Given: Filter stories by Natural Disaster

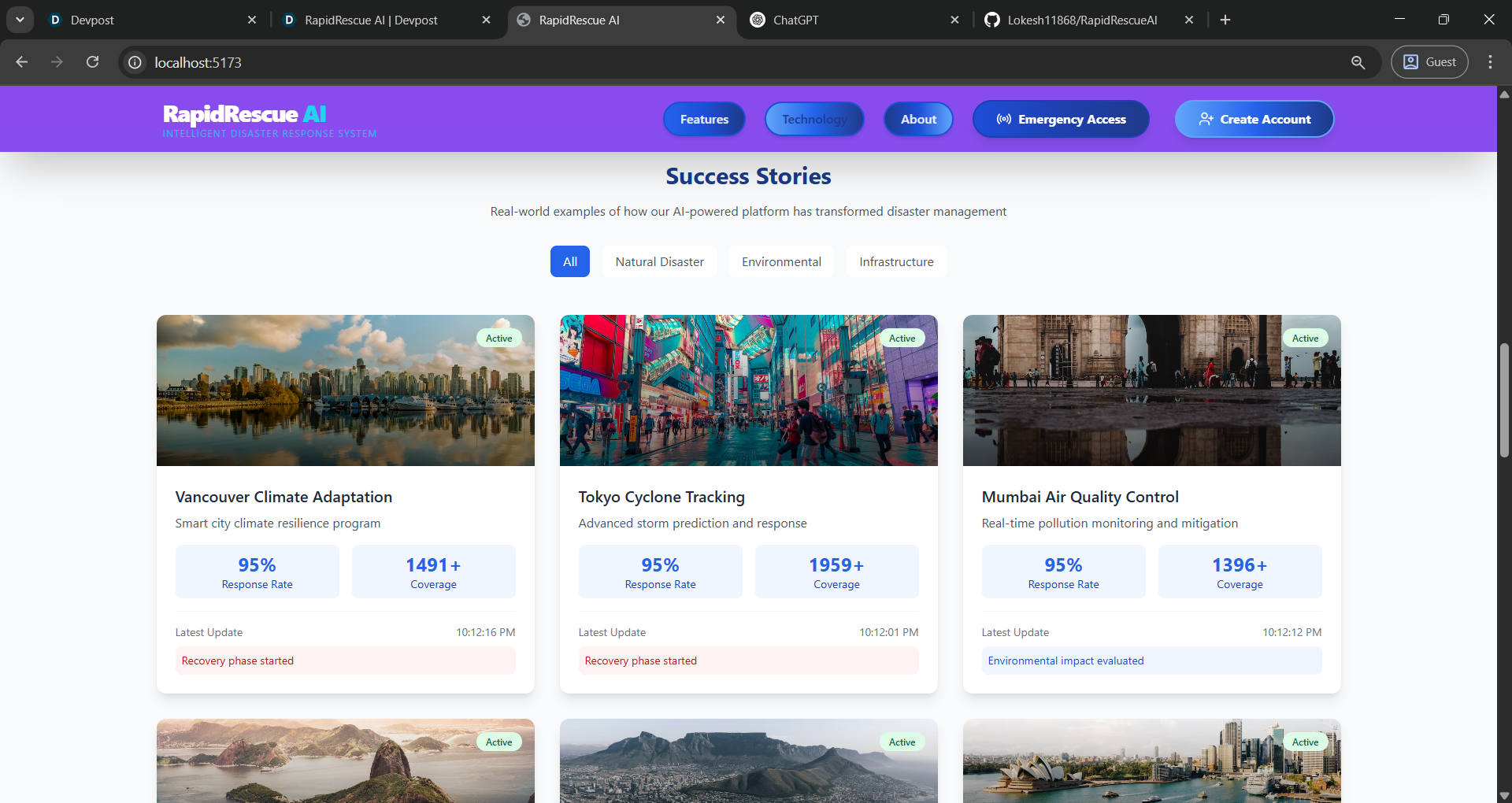Looking at the screenshot, I should 660,261.
